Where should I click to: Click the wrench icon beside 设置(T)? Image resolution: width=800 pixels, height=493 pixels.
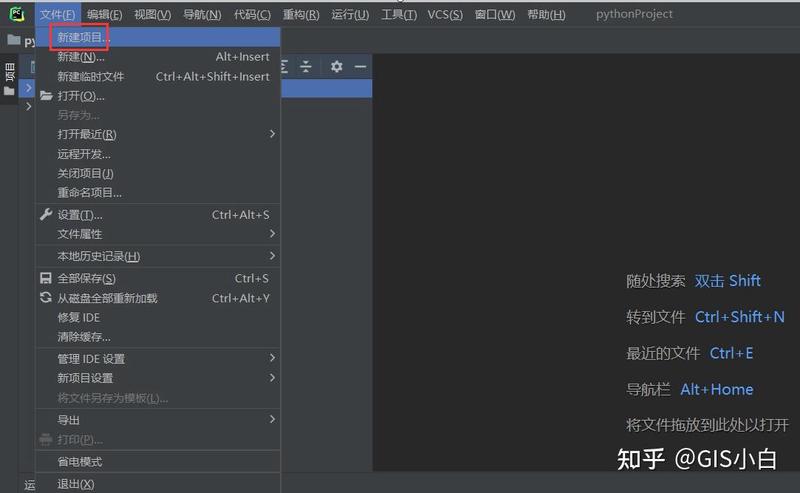coord(46,214)
